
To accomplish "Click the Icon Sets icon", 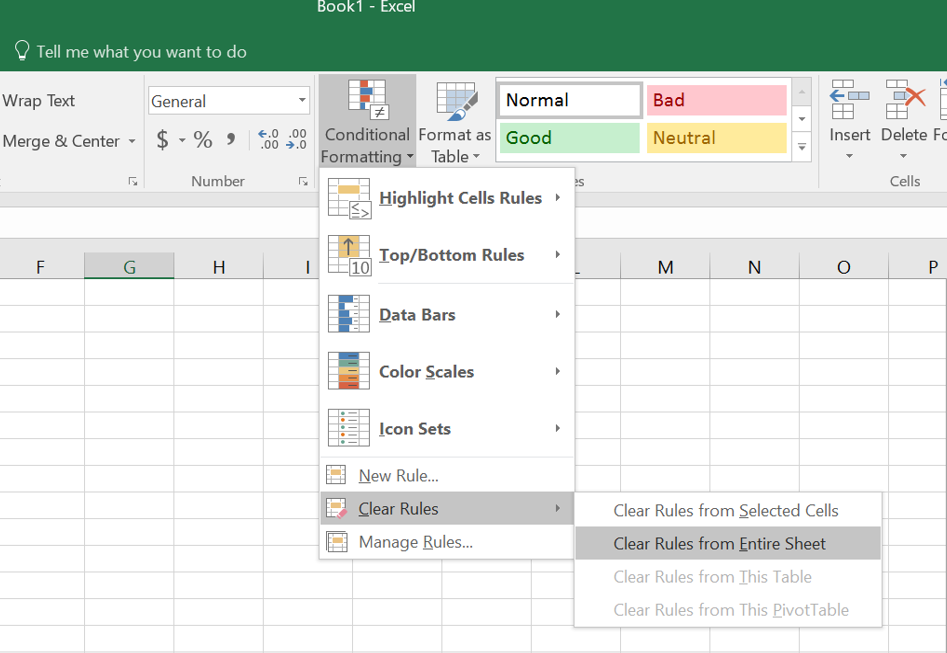I will click(x=348, y=428).
